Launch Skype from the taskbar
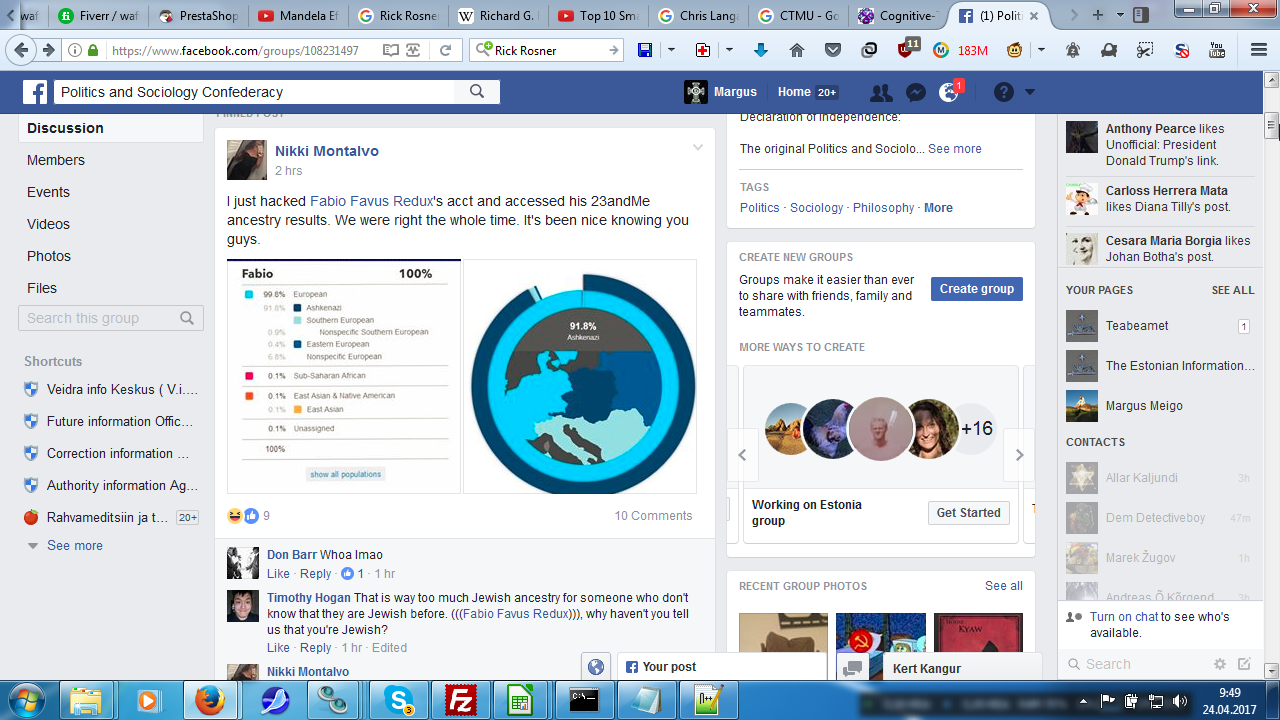This screenshot has width=1280, height=720. pyautogui.click(x=397, y=700)
